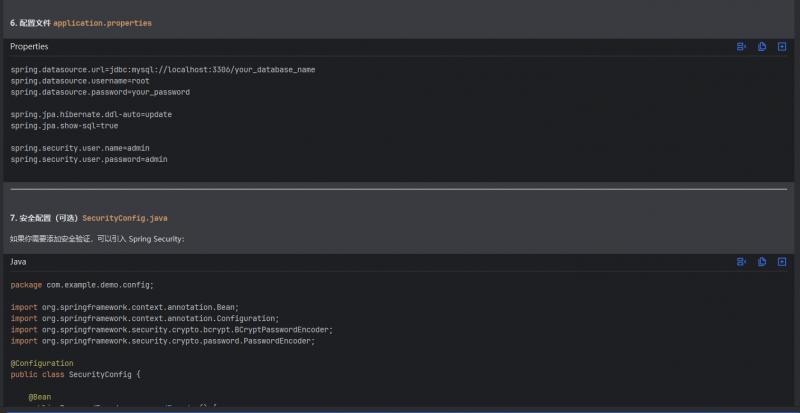
Task: Click the application.properties inline code in heading
Action: coord(102,22)
